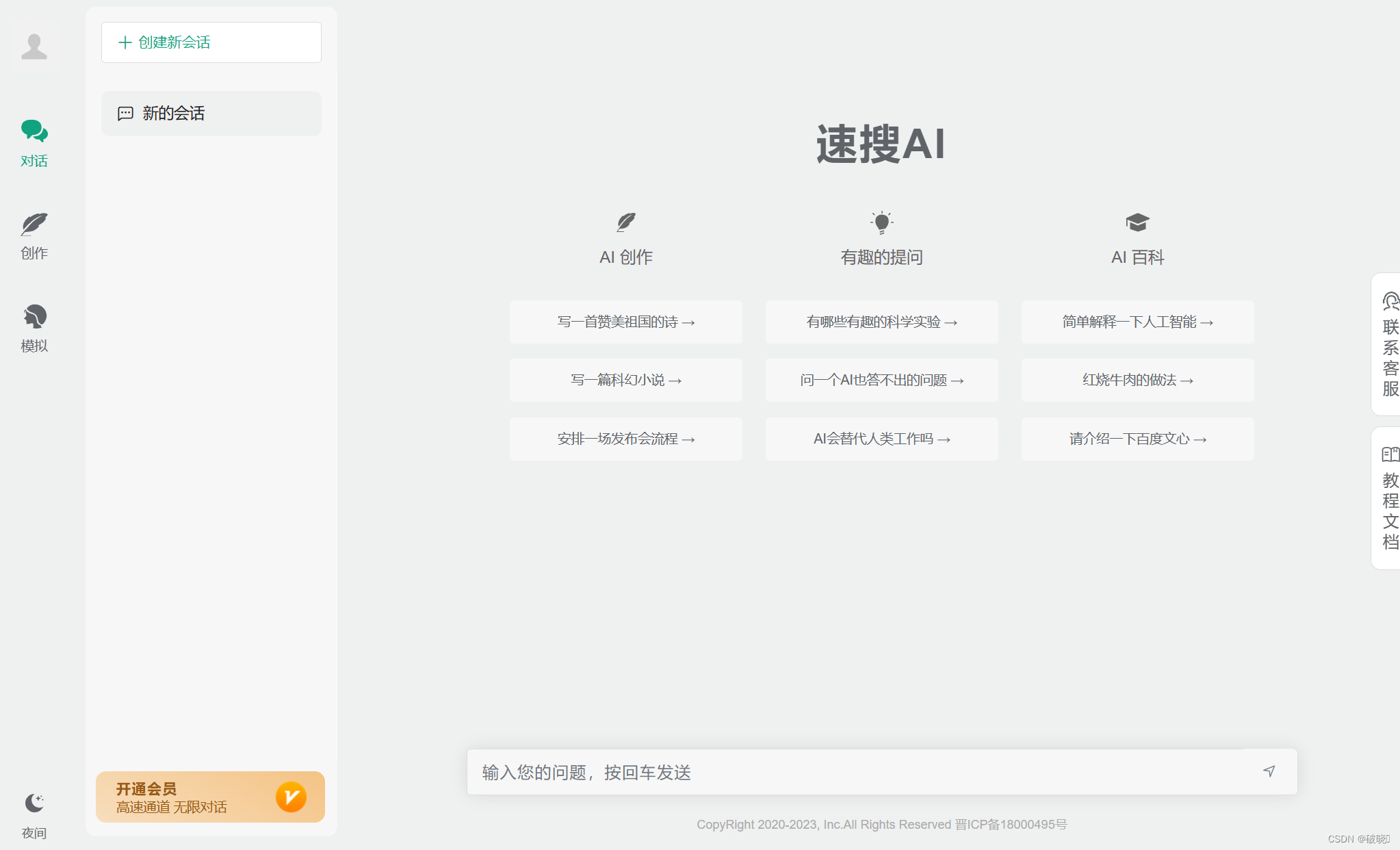Click the user avatar icon

click(x=34, y=47)
